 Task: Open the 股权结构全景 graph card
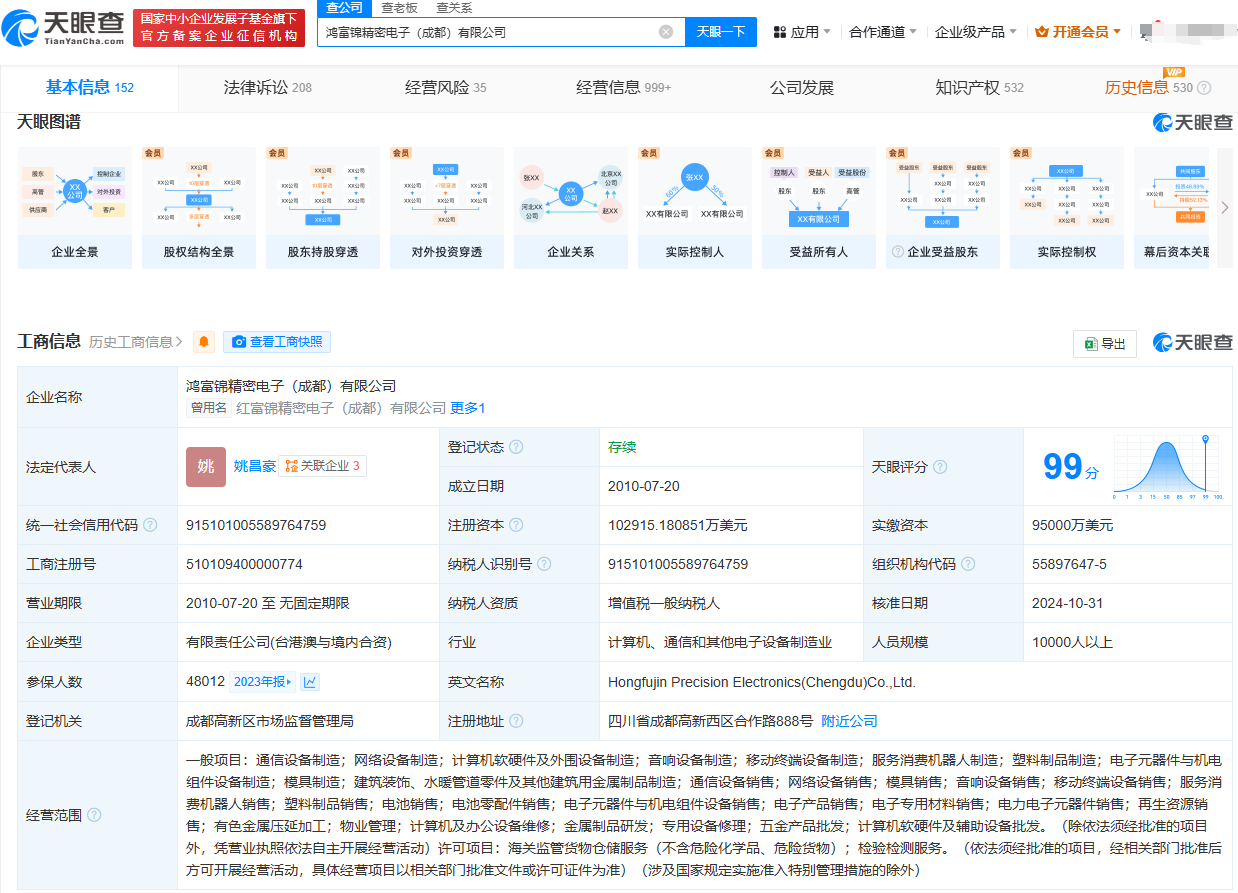pyautogui.click(x=199, y=208)
